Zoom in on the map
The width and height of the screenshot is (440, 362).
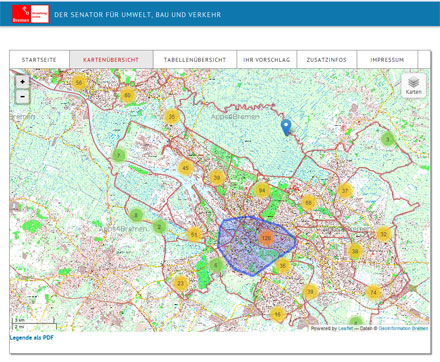coord(22,82)
